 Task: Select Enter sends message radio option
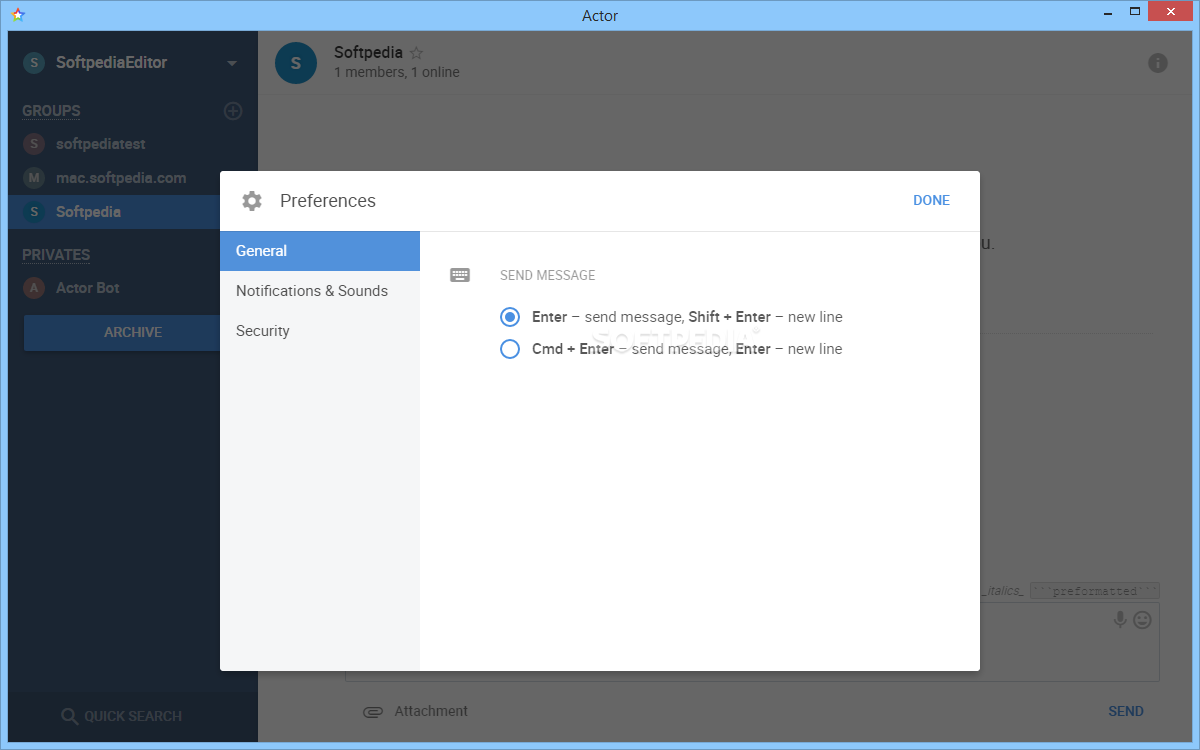[x=510, y=317]
